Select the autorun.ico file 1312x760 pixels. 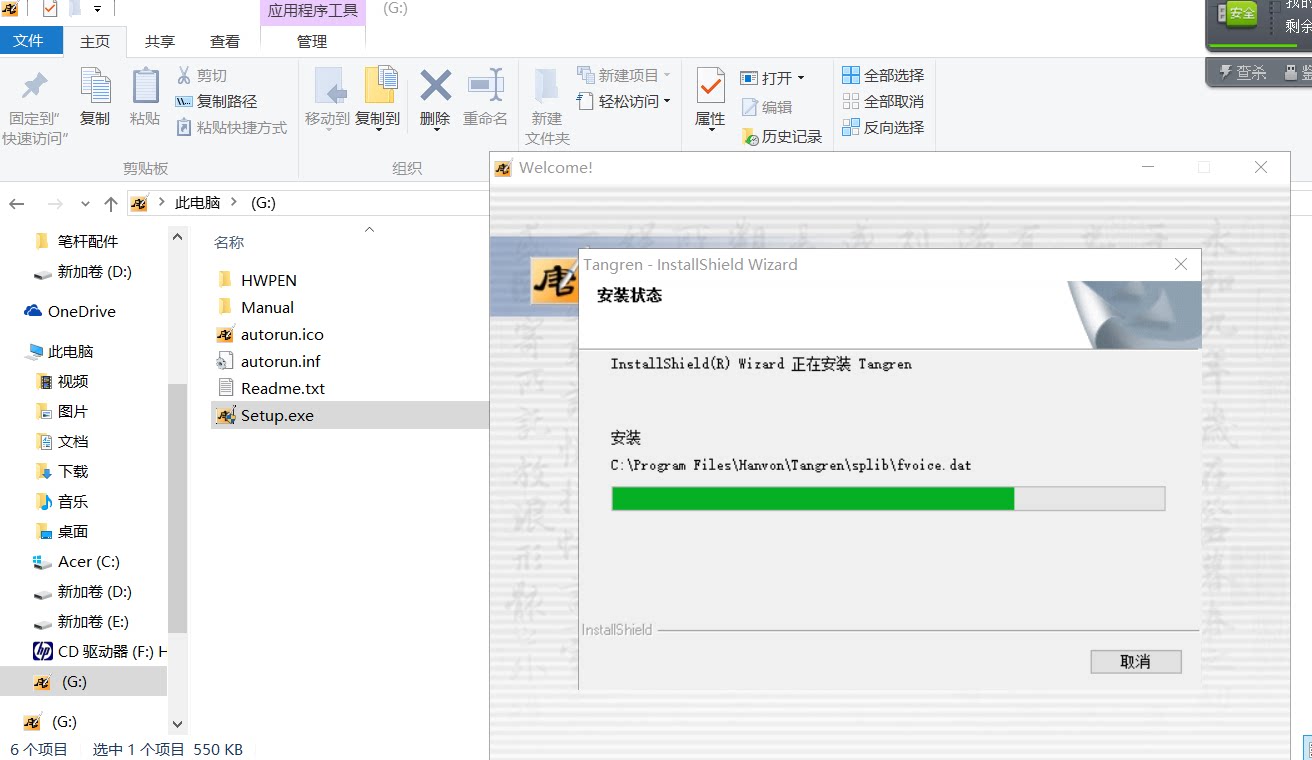pyautogui.click(x=270, y=334)
